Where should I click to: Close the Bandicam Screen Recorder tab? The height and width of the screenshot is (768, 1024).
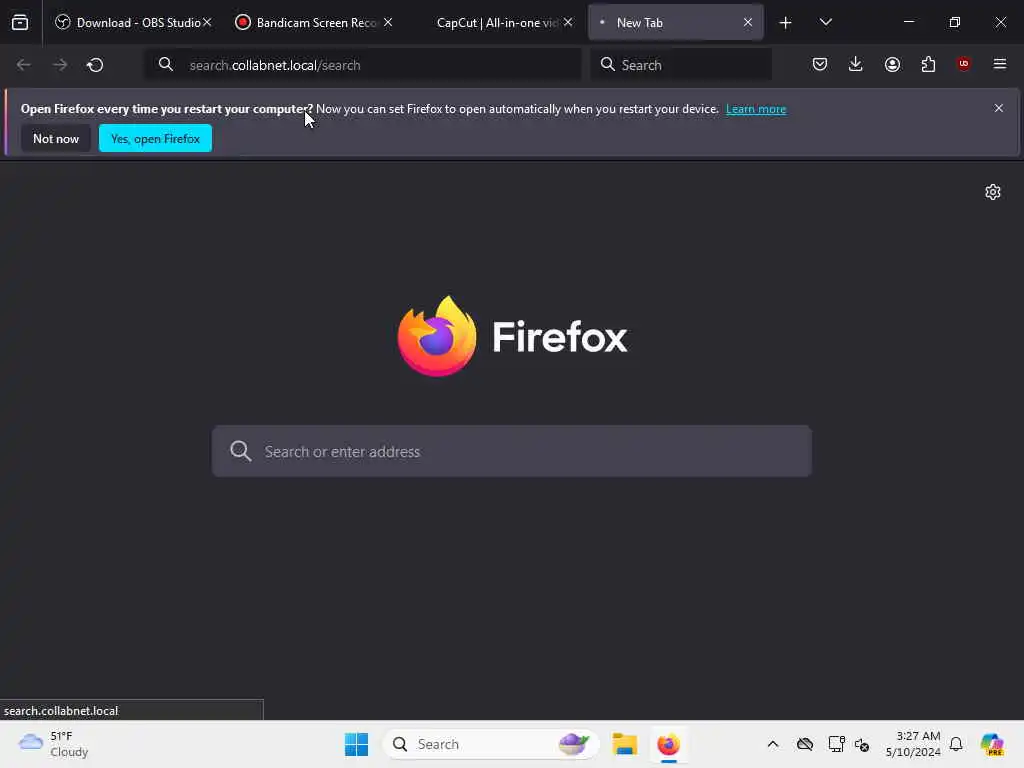pos(388,22)
